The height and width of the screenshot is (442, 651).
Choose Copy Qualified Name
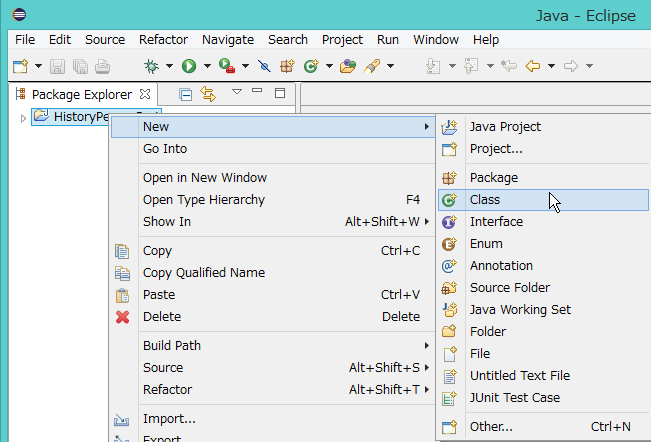[272, 273]
